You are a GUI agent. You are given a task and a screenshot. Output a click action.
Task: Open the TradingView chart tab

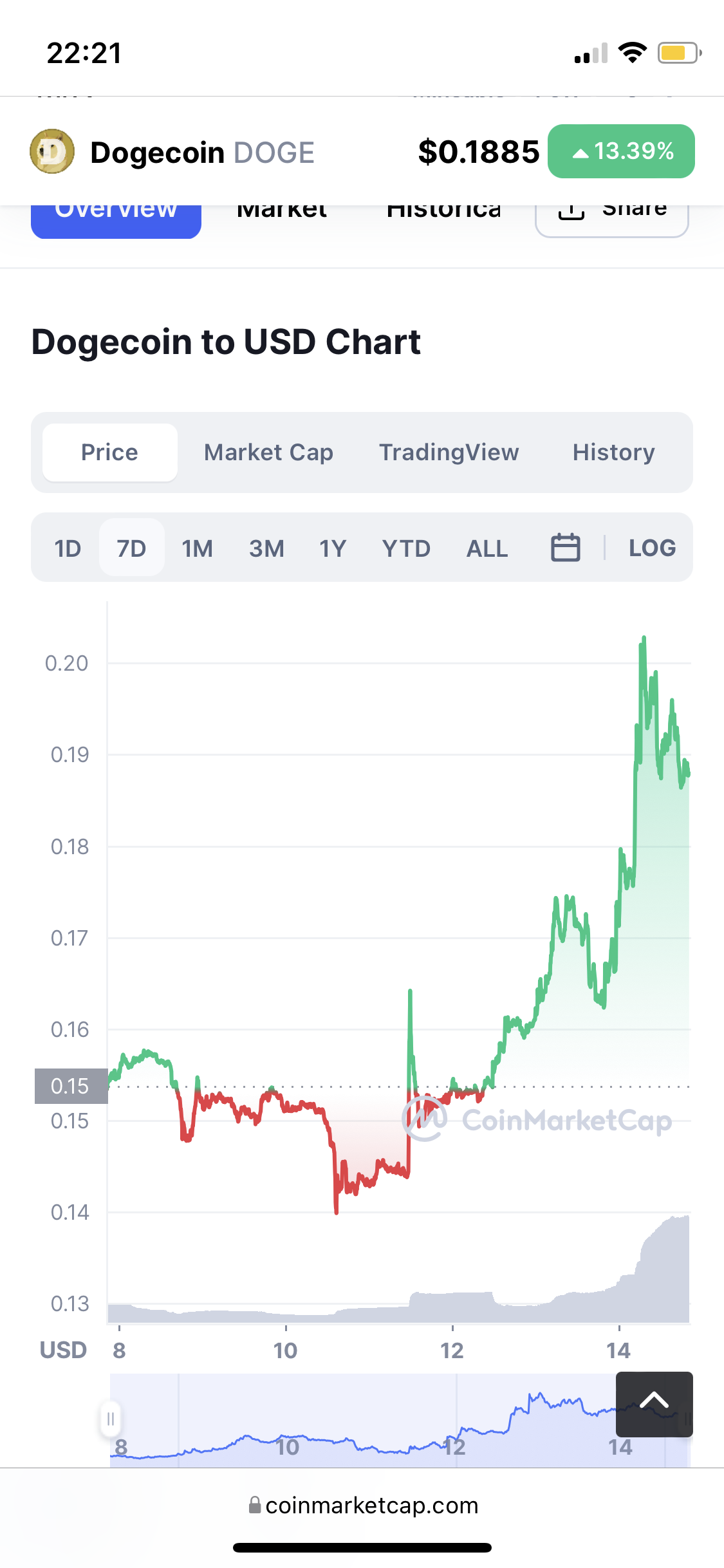point(449,453)
